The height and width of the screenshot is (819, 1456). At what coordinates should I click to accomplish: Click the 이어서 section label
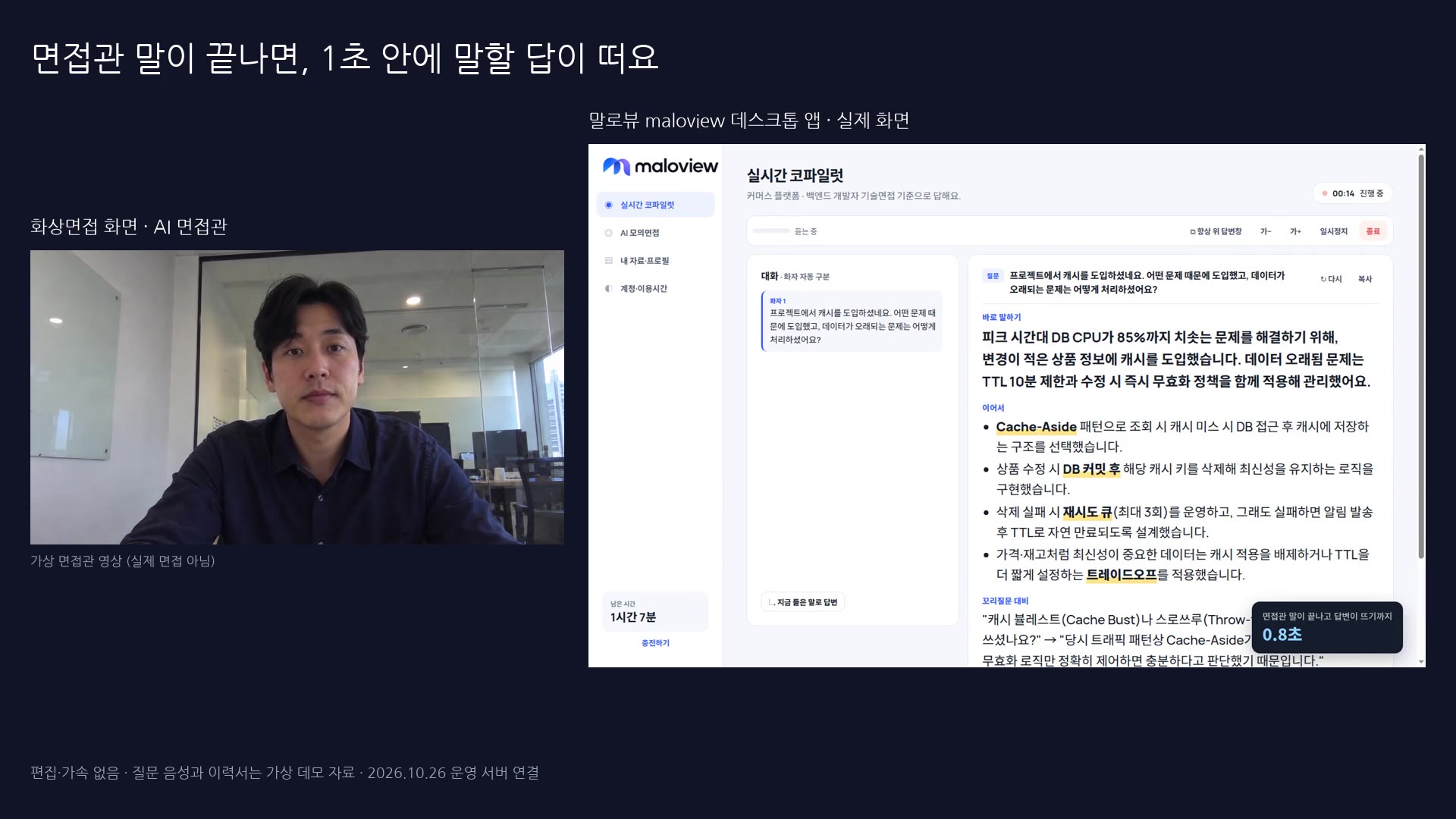[x=993, y=408]
